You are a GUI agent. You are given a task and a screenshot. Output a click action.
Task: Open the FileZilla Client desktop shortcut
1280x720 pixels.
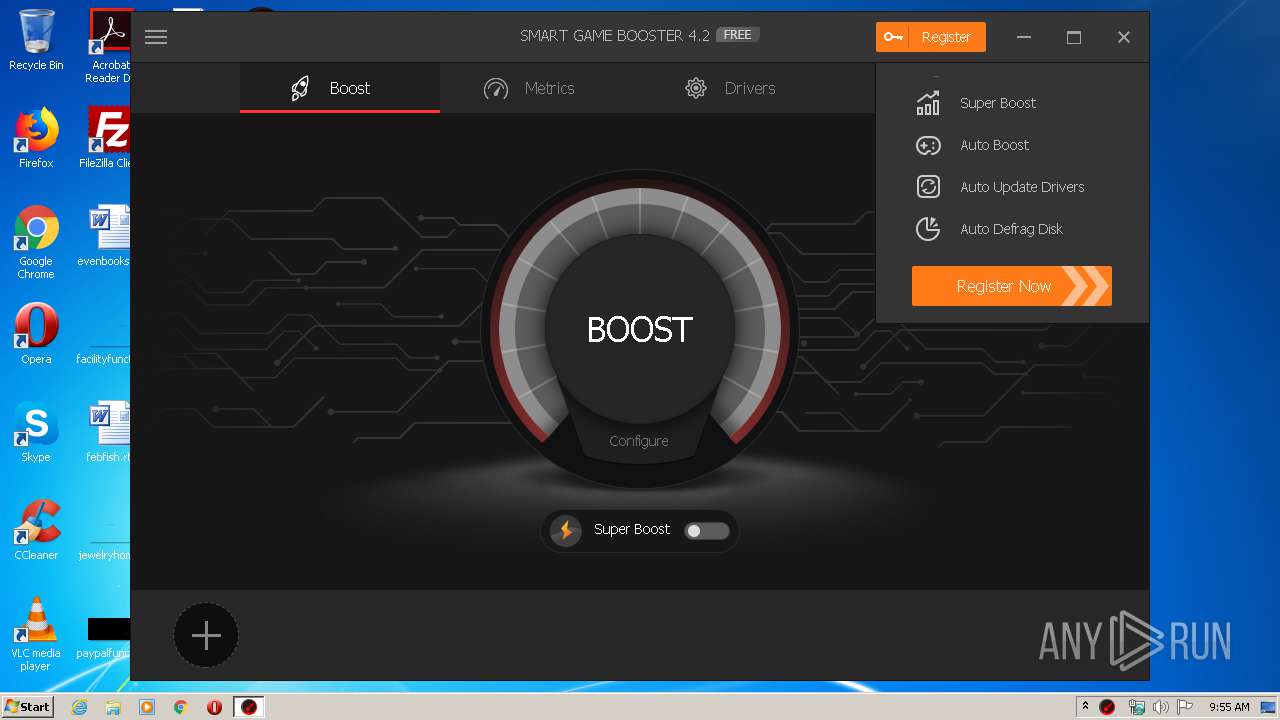pos(105,138)
